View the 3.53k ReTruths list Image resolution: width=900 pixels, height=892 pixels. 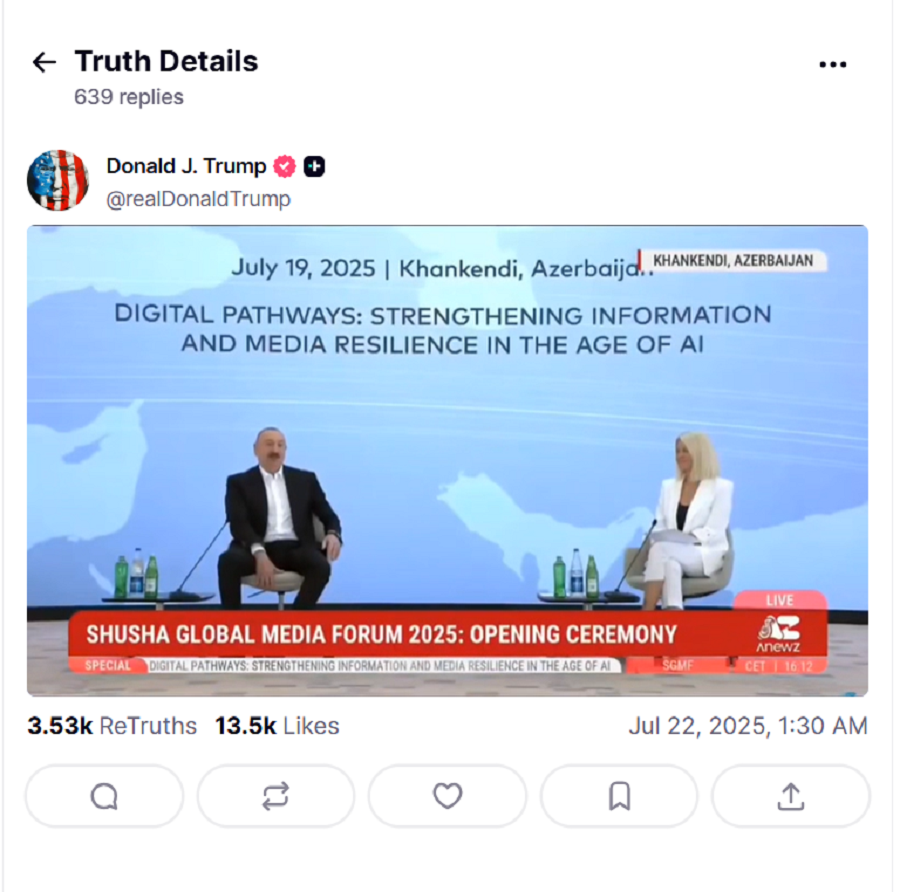point(112,726)
